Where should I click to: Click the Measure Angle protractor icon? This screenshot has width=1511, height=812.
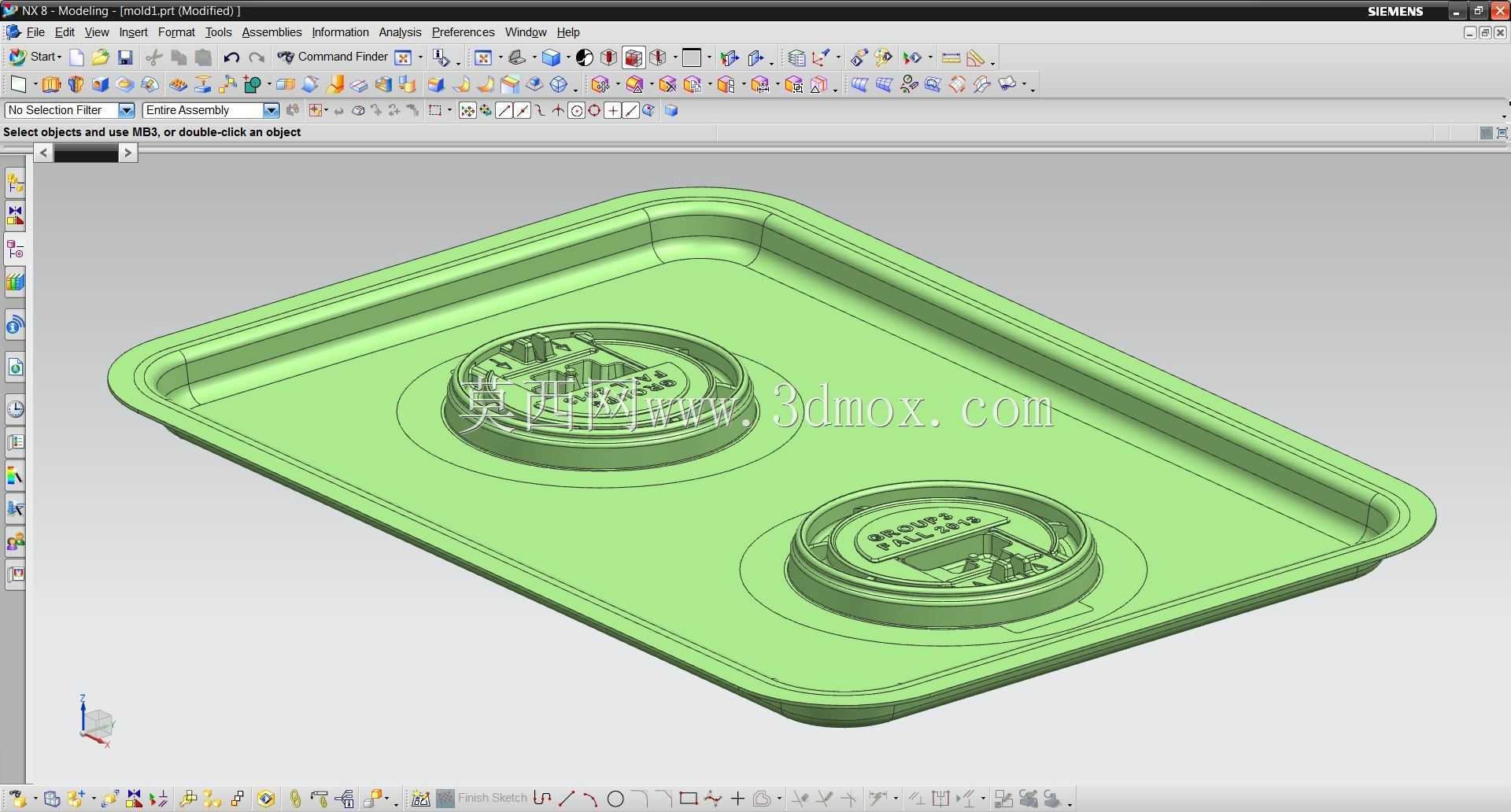click(976, 57)
